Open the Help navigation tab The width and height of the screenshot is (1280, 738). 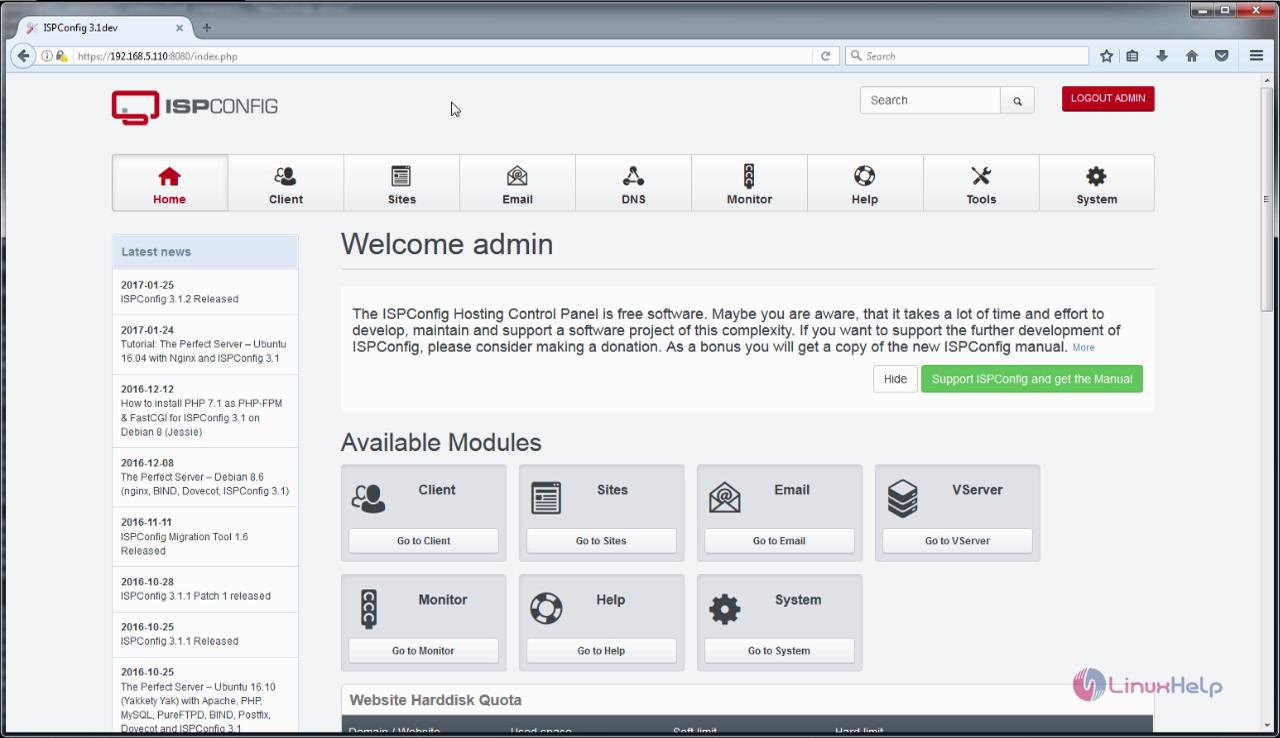click(865, 183)
